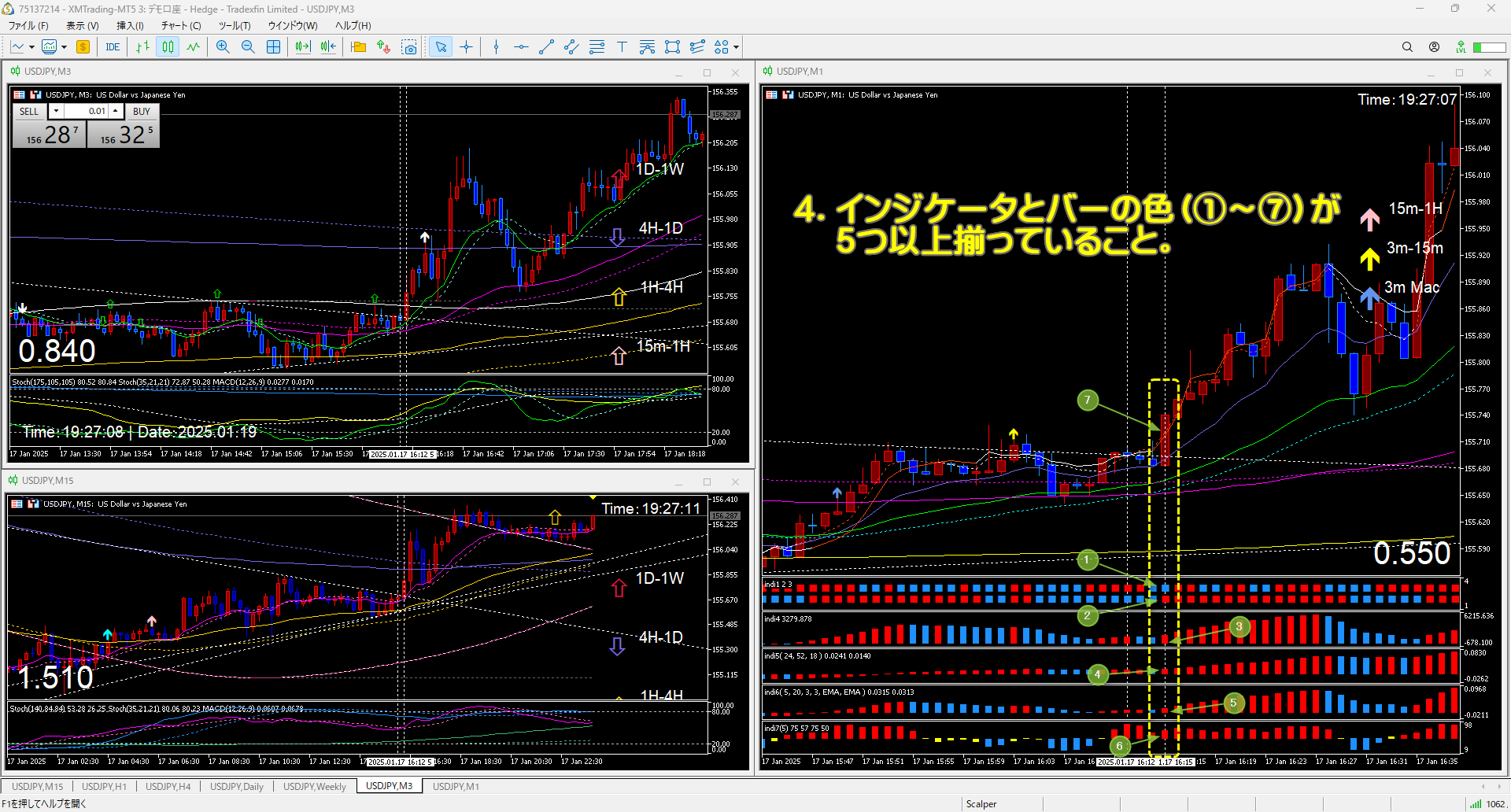Select the vertical line drawing tool
Image resolution: width=1511 pixels, height=812 pixels.
(x=496, y=47)
